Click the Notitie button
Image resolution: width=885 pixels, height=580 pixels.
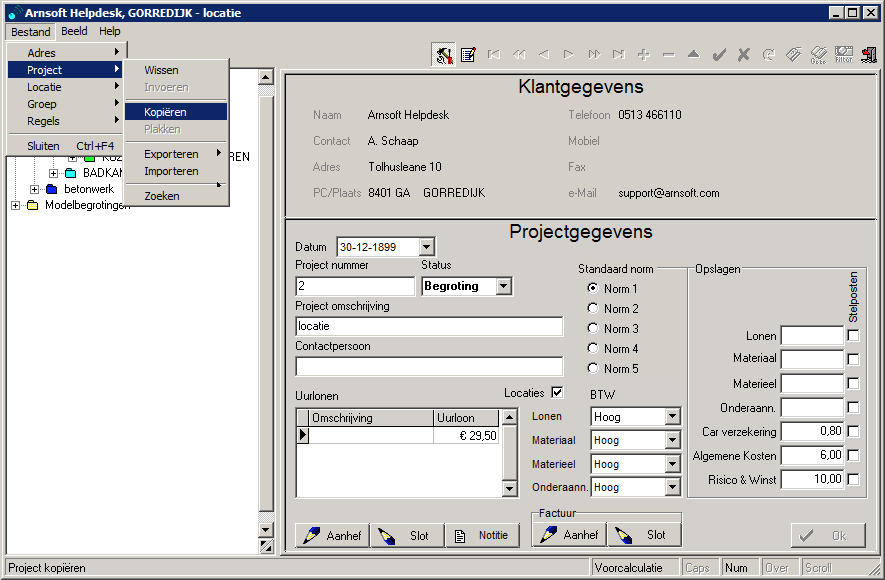[x=482, y=536]
